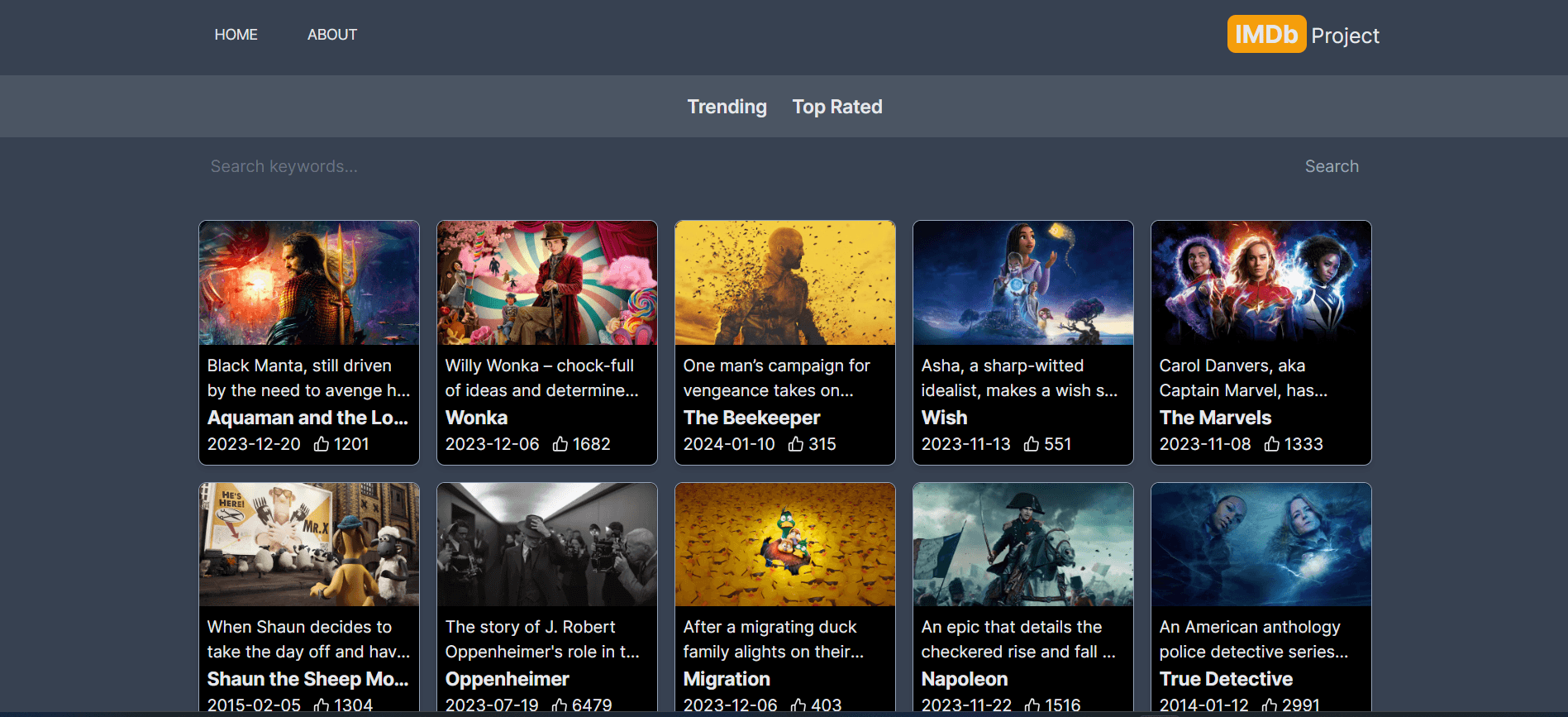Click the 'True Detective' title
This screenshot has width=1568, height=717.
[1226, 679]
